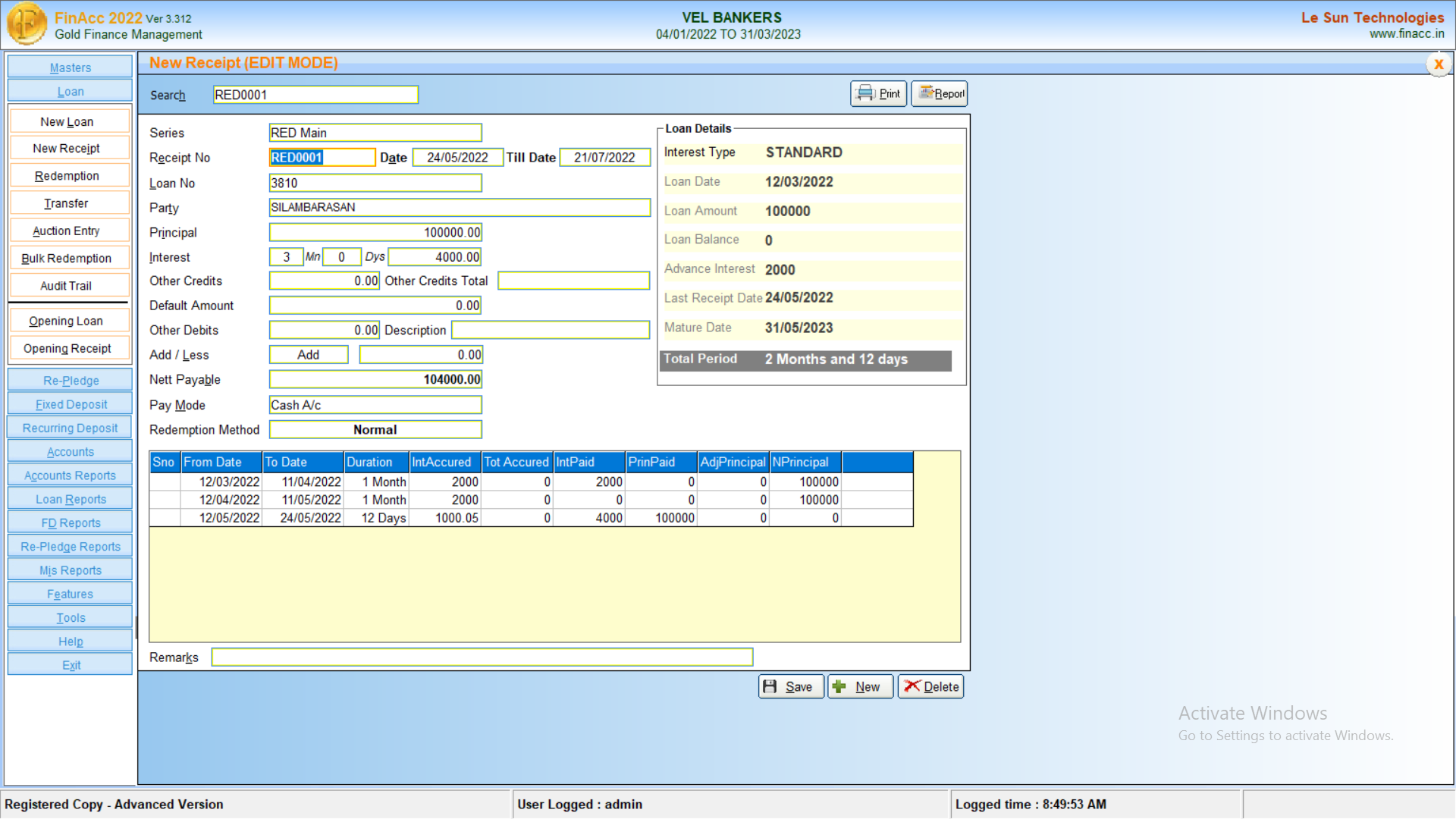Click the FinAcc gold coin logo
Viewport: 1456px width, 819px height.
pos(27,24)
